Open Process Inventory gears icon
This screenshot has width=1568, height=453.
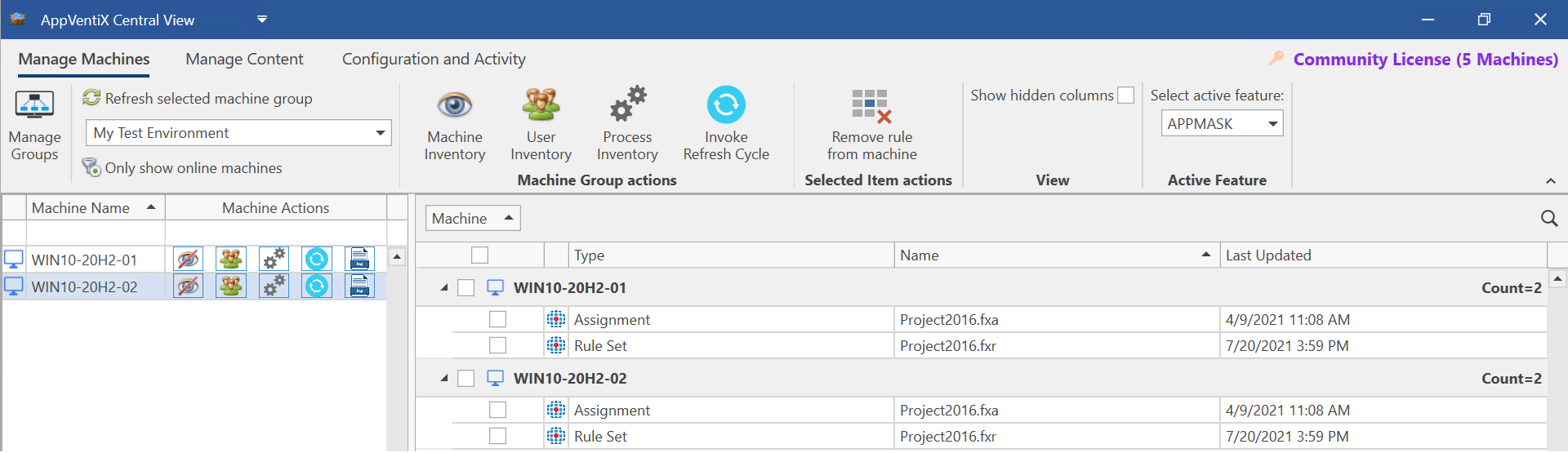click(627, 123)
